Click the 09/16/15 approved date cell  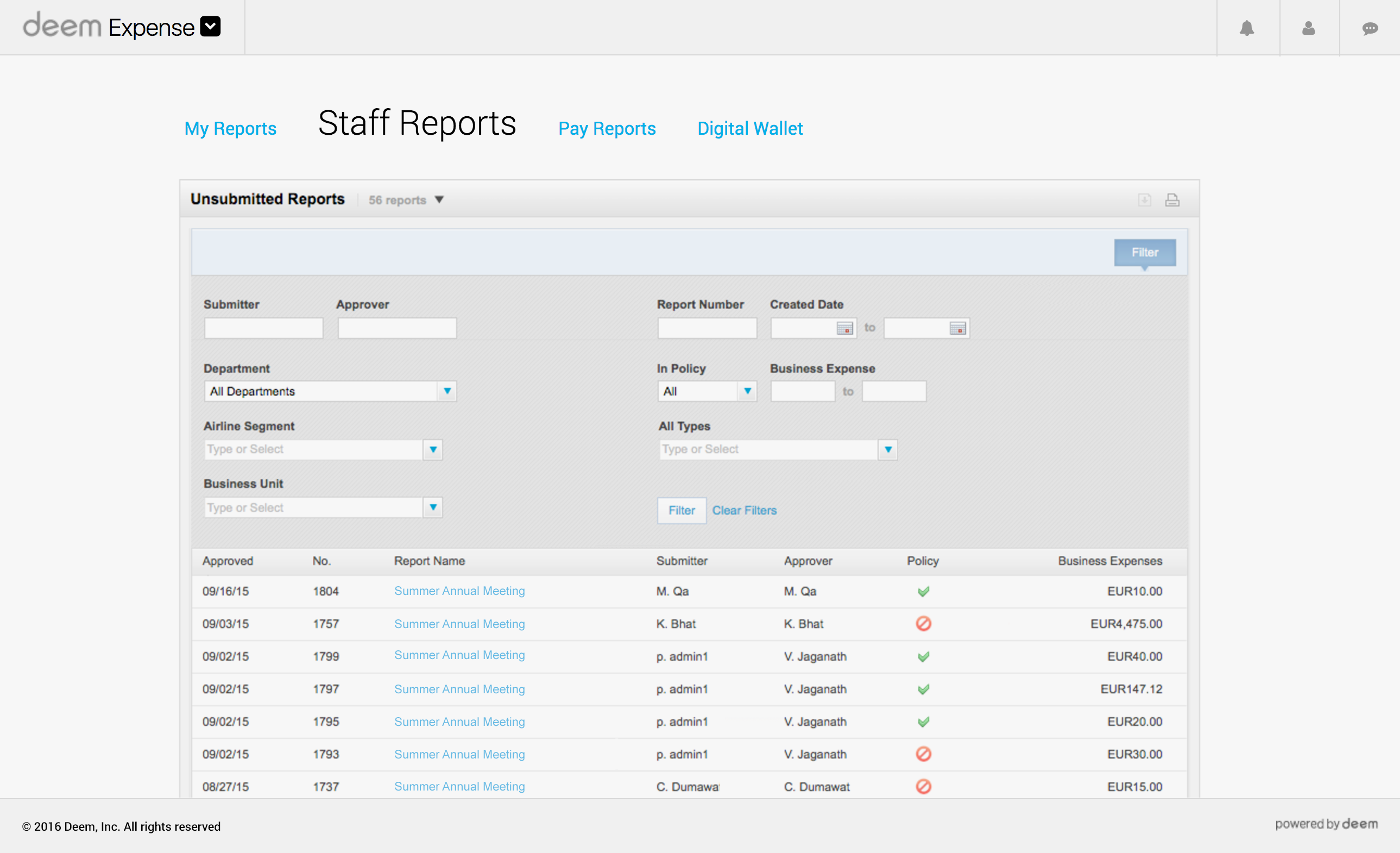[x=225, y=592]
